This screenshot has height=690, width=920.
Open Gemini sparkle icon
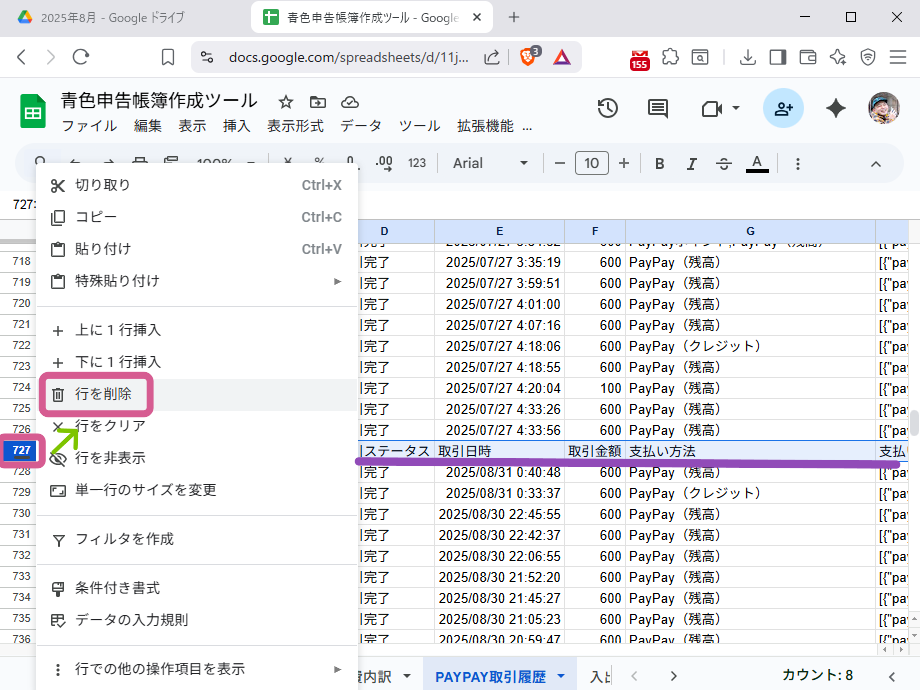[836, 109]
